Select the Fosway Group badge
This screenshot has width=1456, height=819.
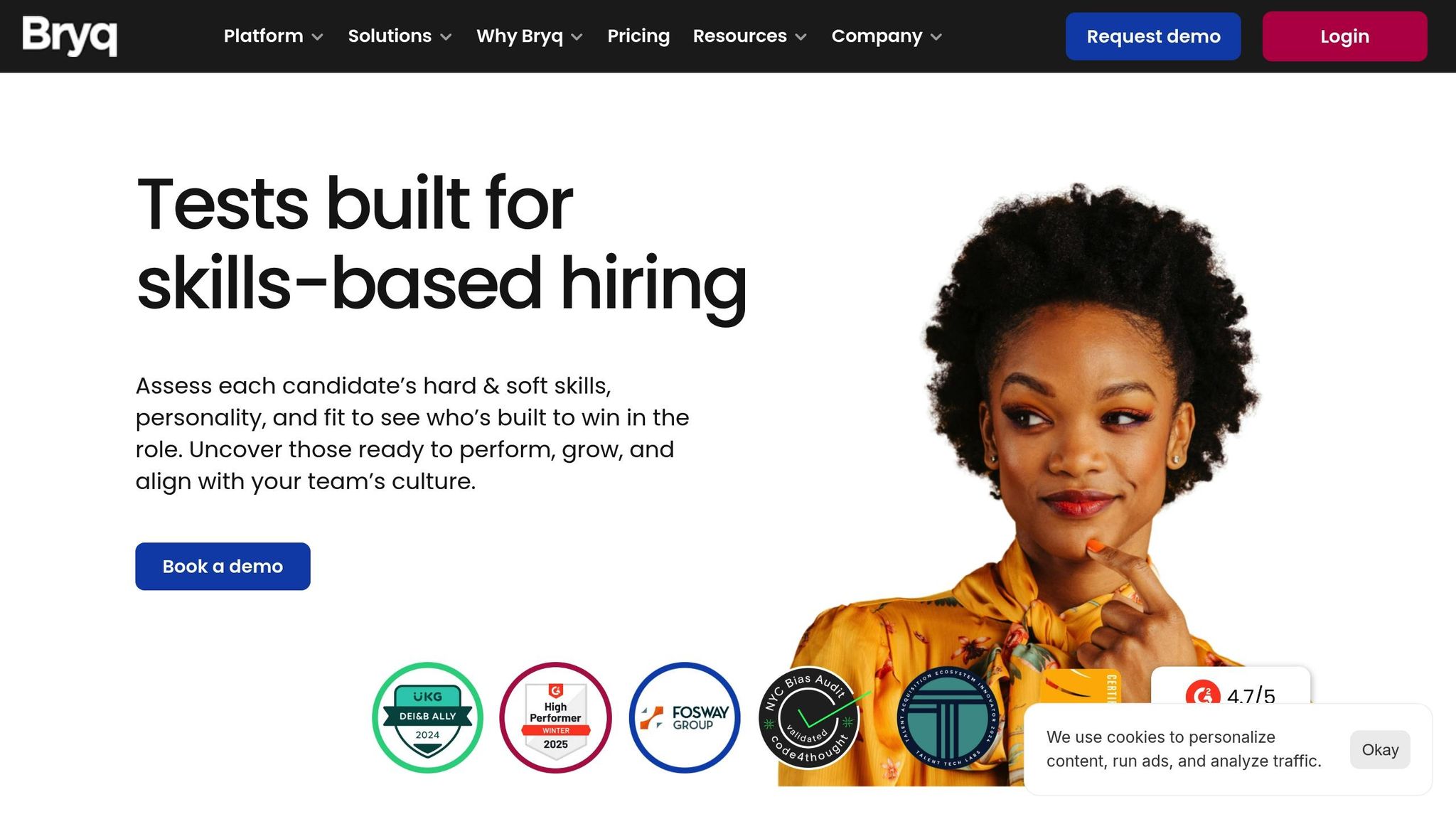685,717
